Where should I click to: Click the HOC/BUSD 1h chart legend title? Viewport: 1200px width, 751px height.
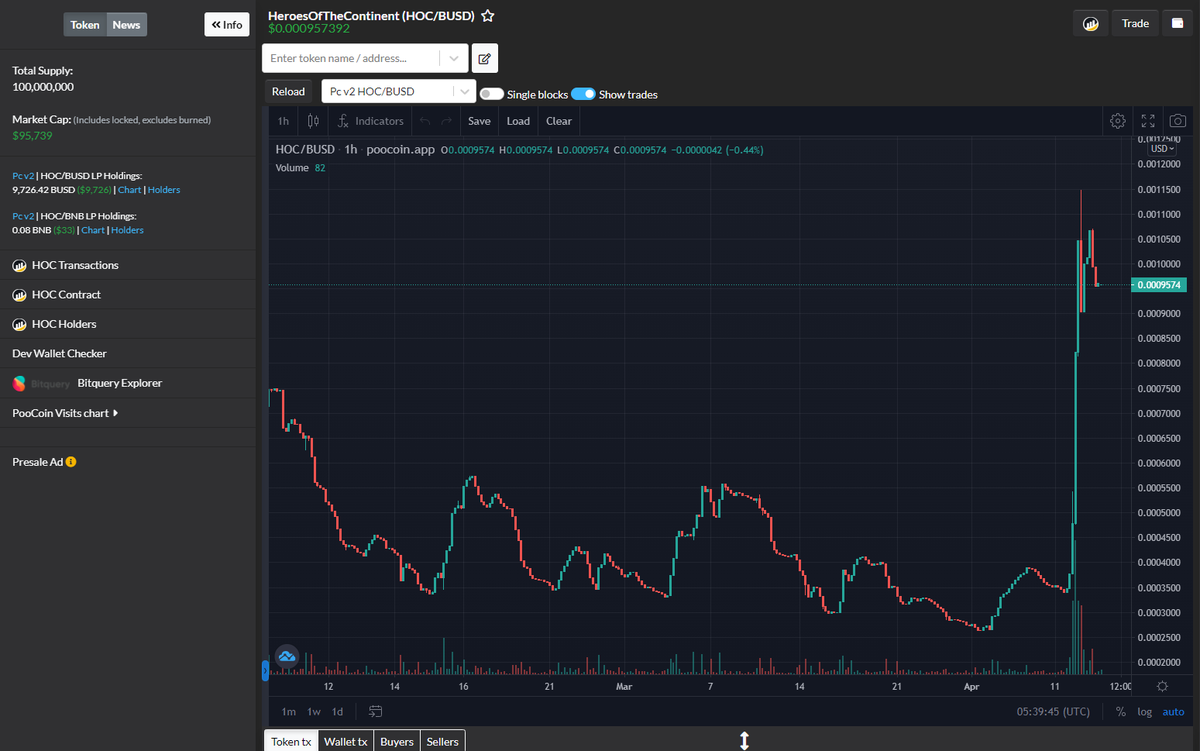coord(355,150)
